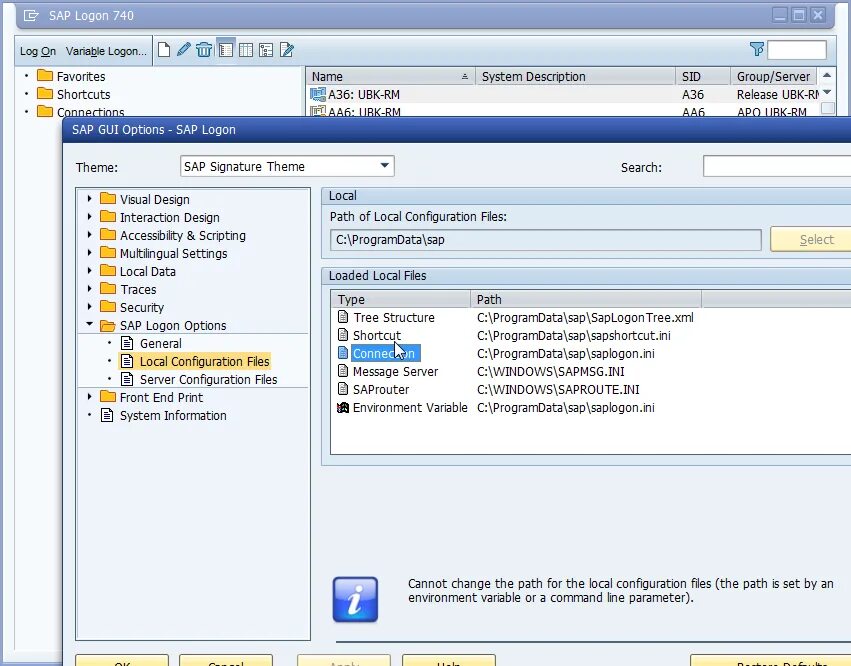Screen dimensions: 851x666
Task: Expand the Front End Print node
Action: pos(90,397)
